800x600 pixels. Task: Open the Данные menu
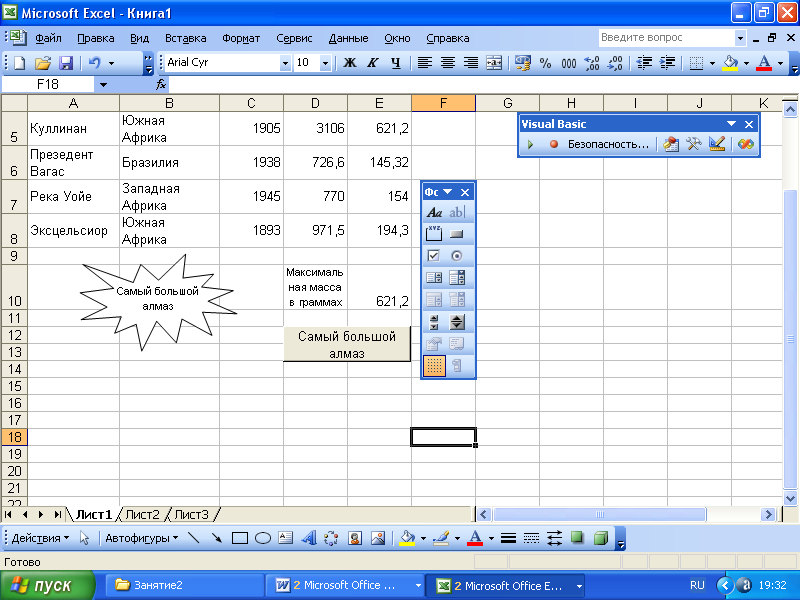coord(348,38)
